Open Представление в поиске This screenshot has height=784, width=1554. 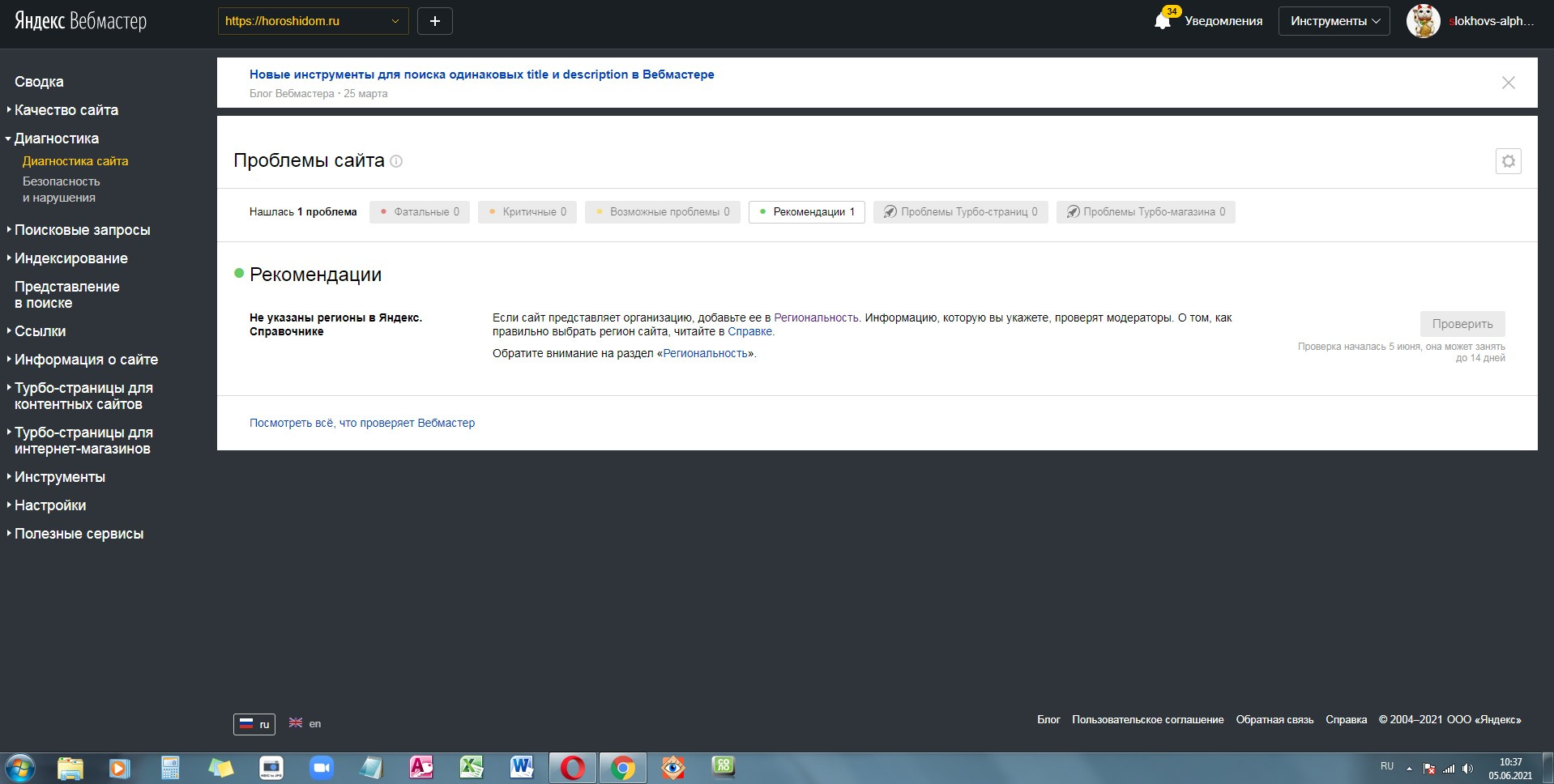pos(67,295)
